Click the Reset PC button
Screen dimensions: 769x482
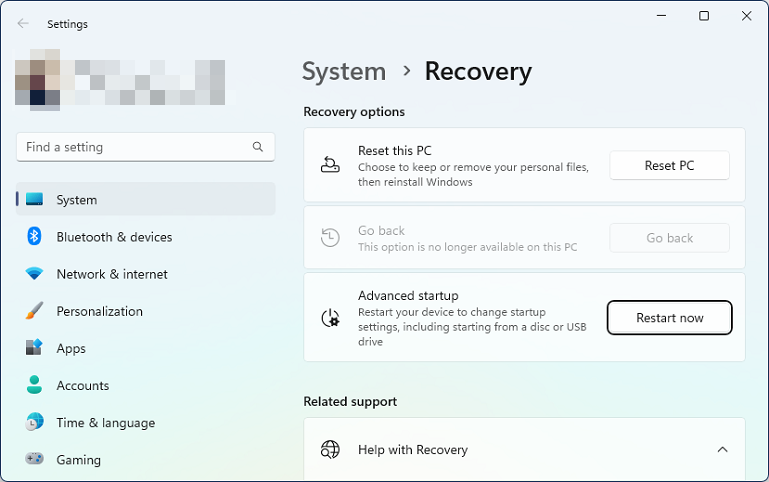pyautogui.click(x=669, y=165)
